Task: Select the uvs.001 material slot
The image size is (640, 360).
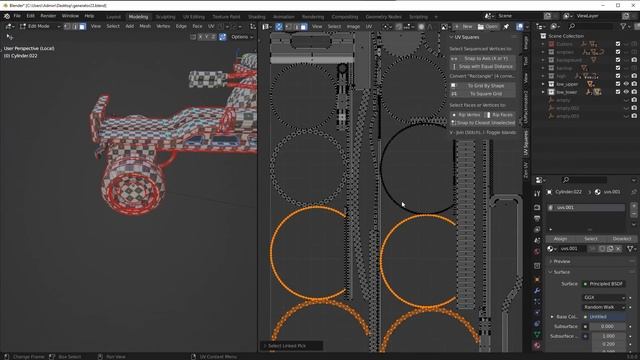Action: [x=586, y=208]
